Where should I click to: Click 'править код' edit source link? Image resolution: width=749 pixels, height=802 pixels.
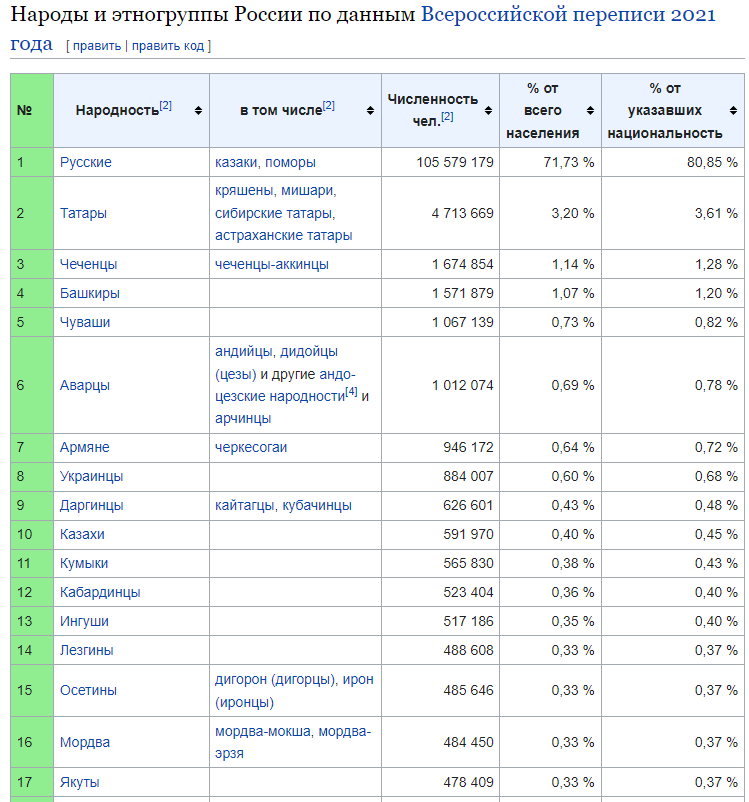click(168, 46)
